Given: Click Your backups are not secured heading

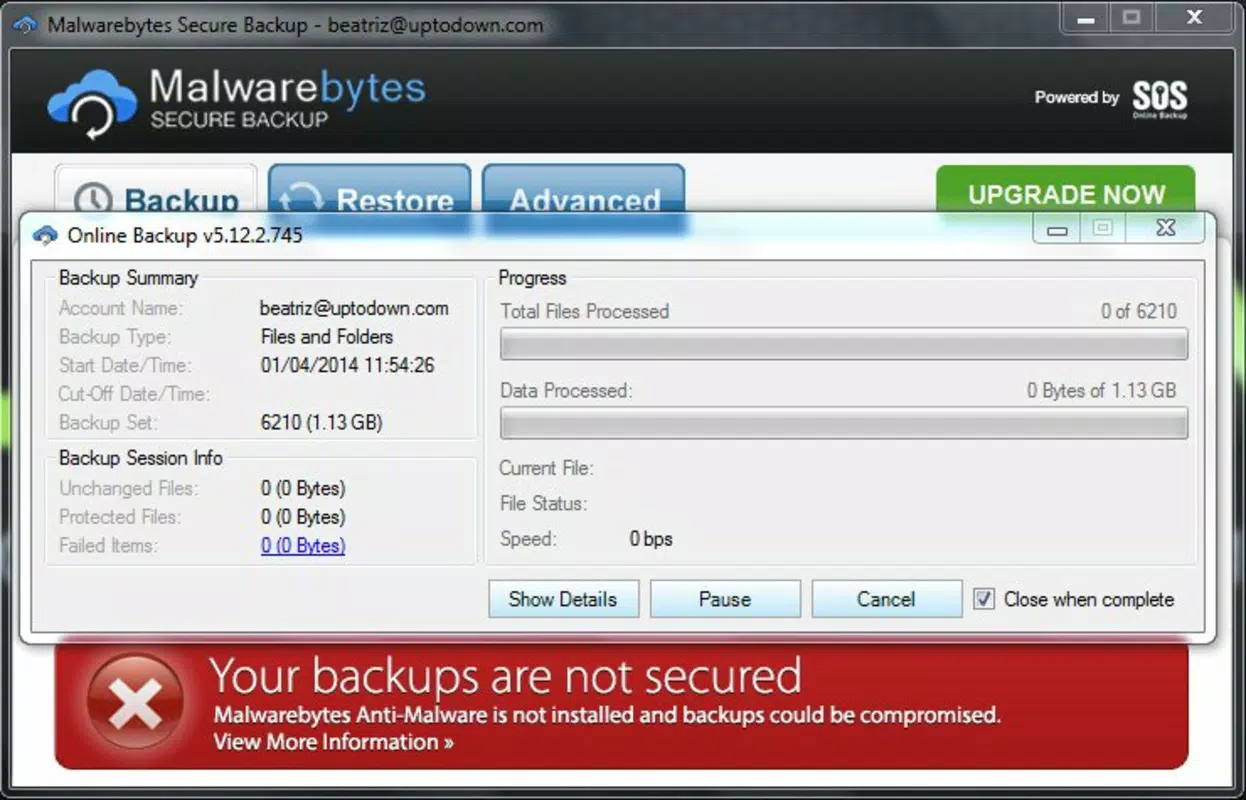Looking at the screenshot, I should point(506,677).
